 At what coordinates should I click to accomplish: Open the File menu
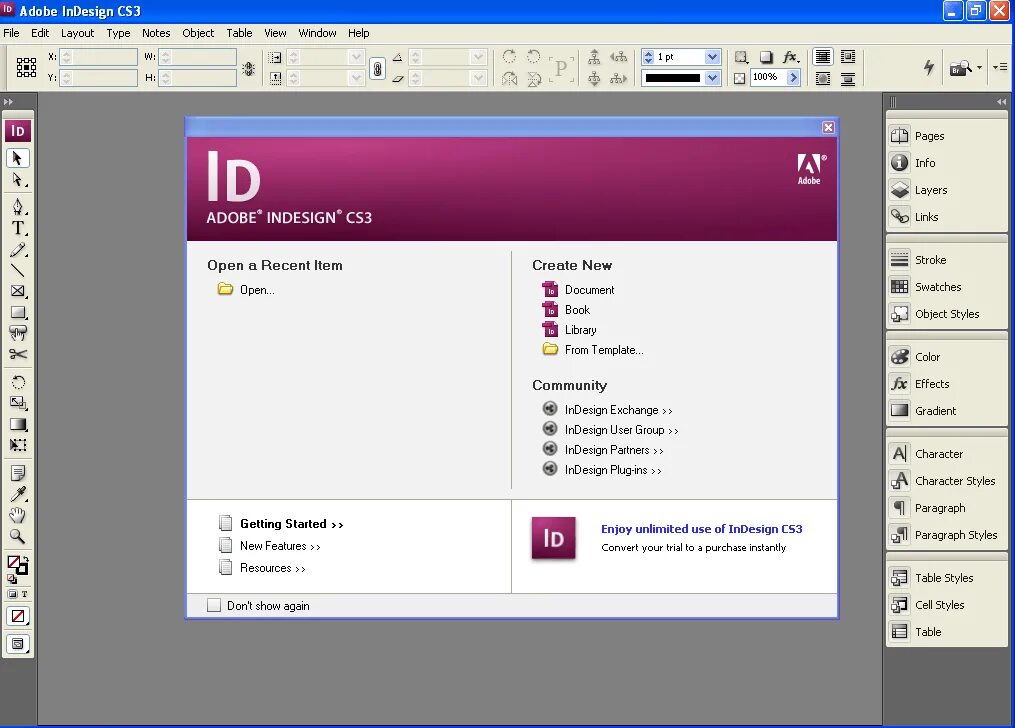pos(11,33)
